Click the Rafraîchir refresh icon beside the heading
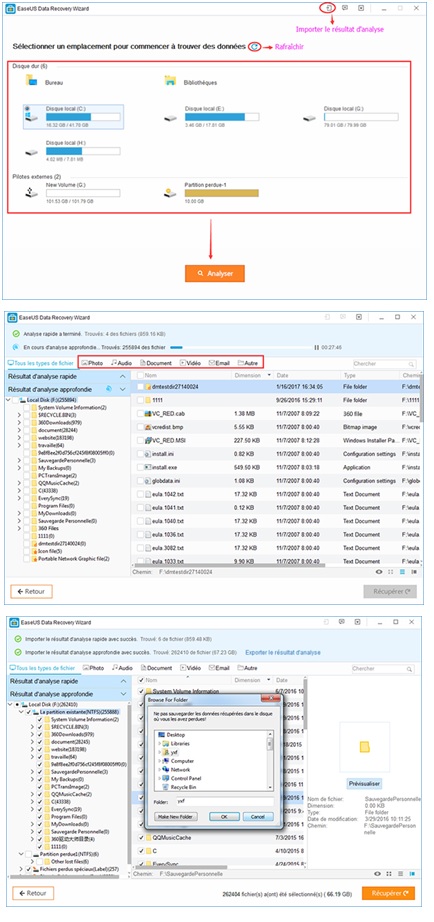 [254, 46]
